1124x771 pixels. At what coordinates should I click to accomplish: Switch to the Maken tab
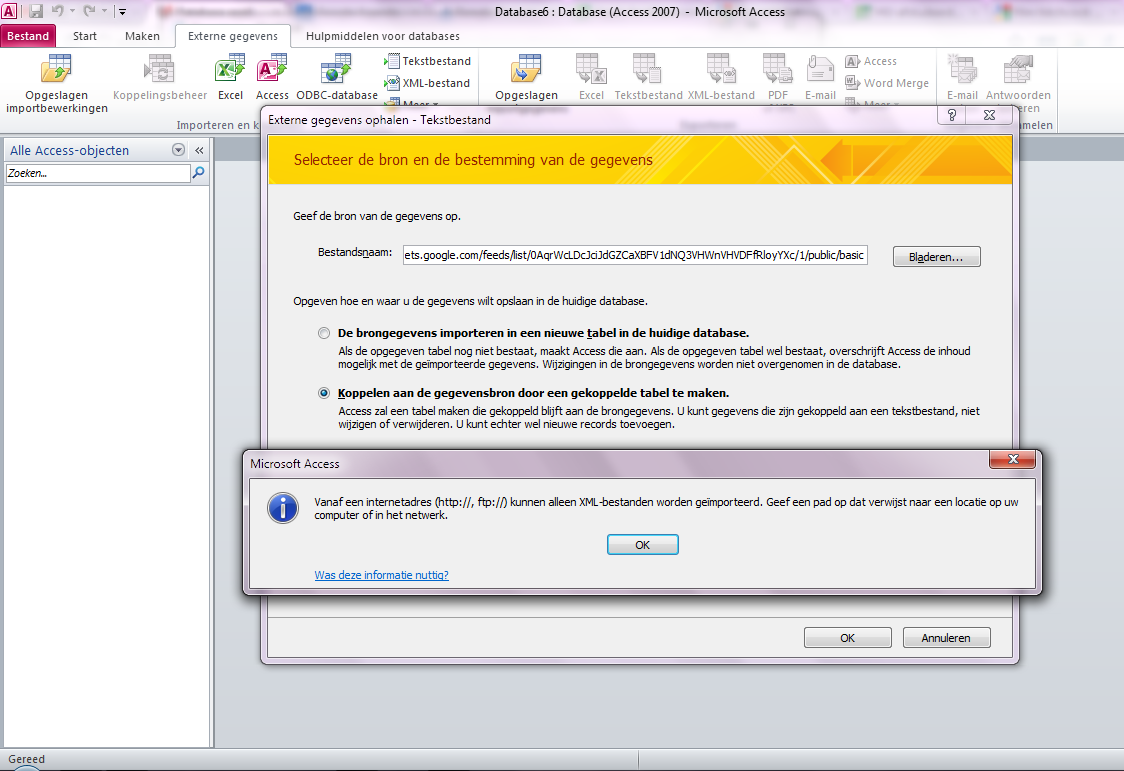pyautogui.click(x=142, y=36)
